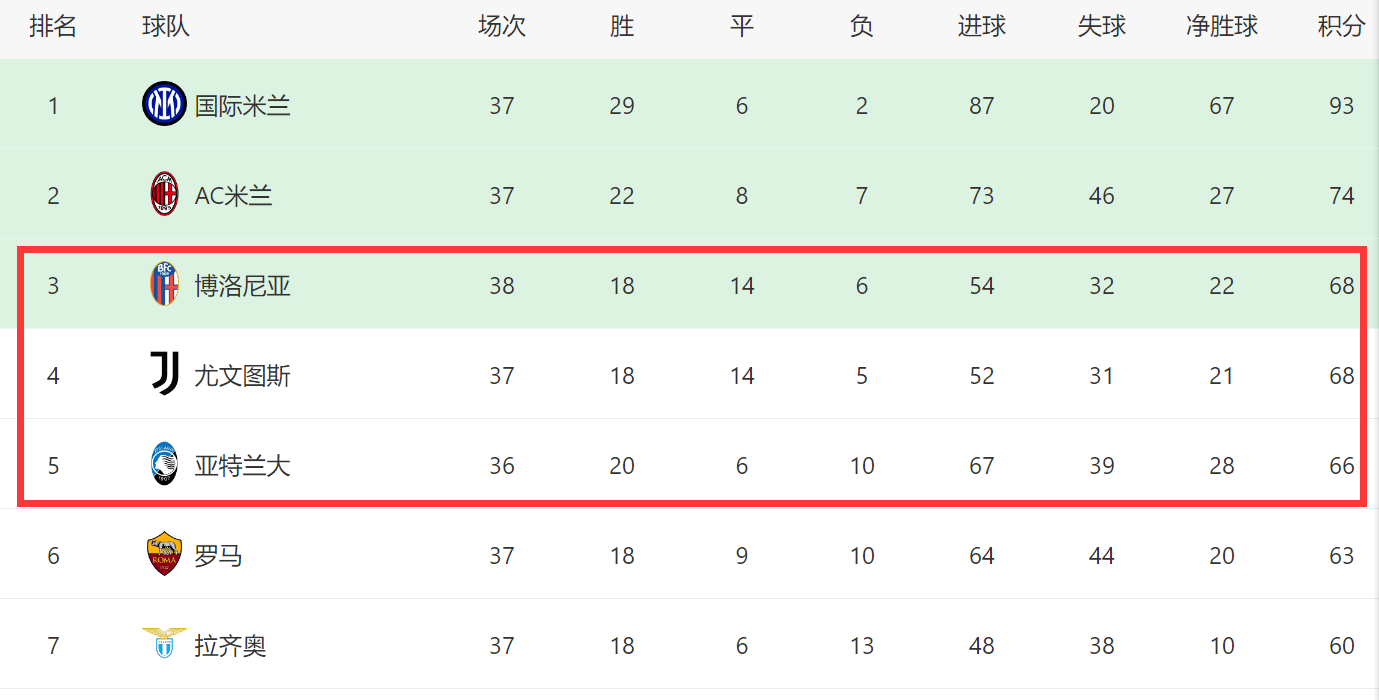The image size is (1379, 700).
Task: Sort by the 净胜球 column header
Action: point(1222,27)
